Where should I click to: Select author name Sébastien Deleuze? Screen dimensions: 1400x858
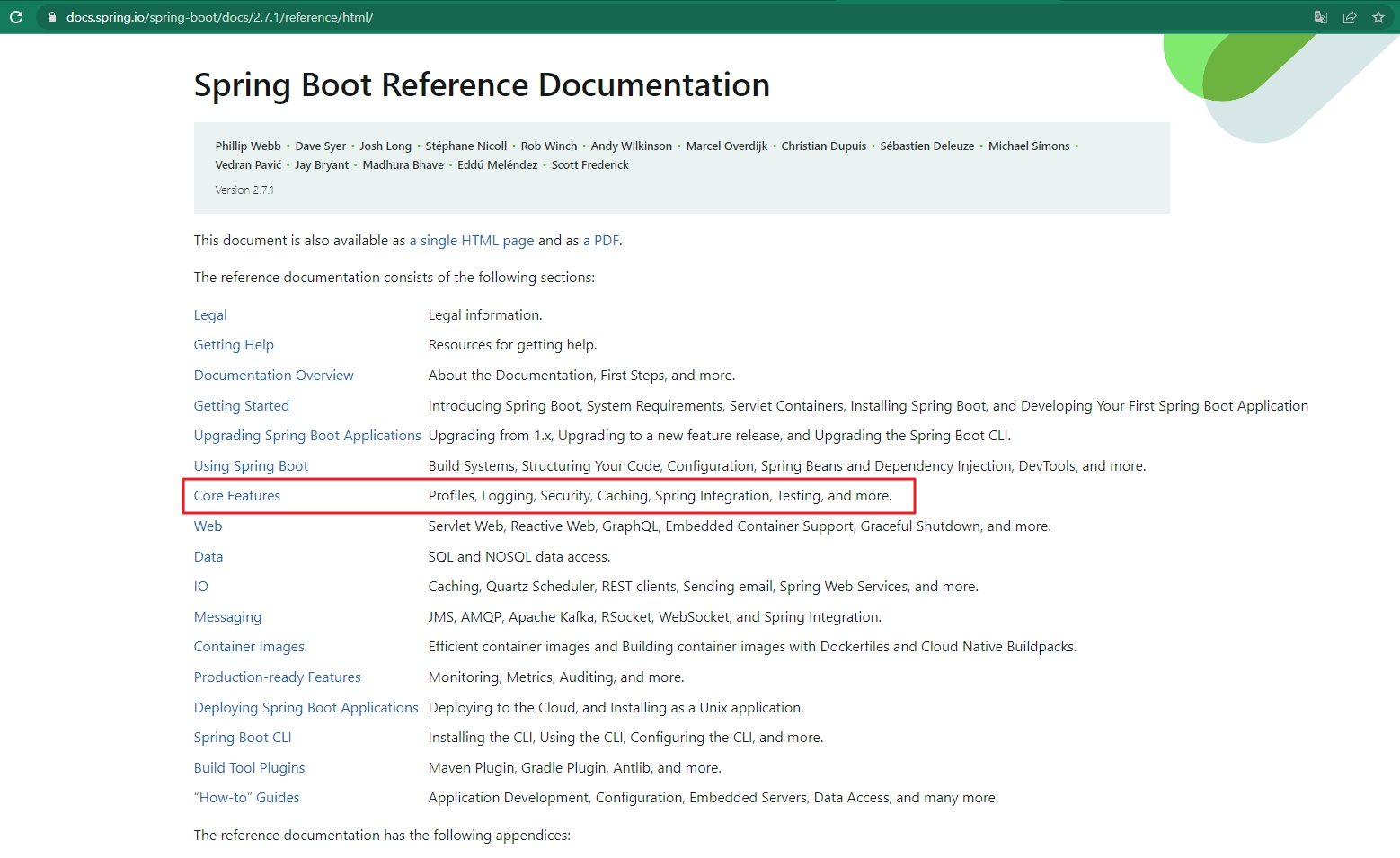tap(927, 146)
